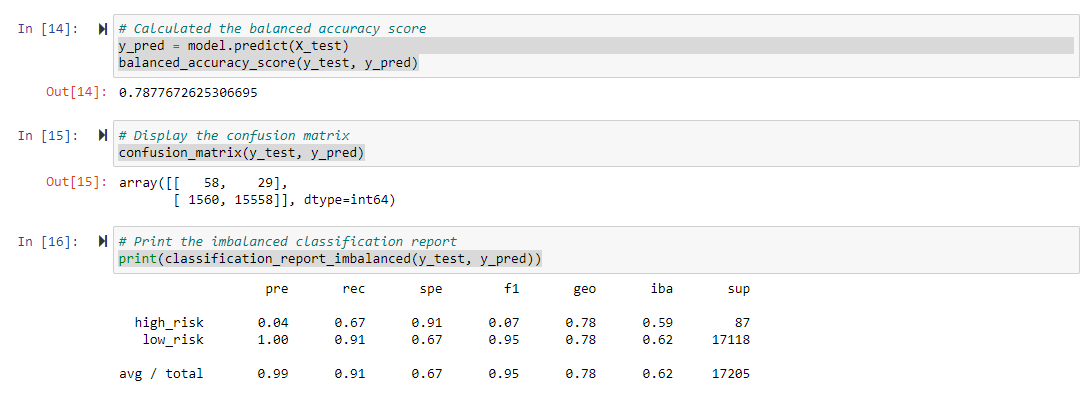Image resolution: width=1090 pixels, height=405 pixels.
Task: Click the 'avg / total' row label
Action: [x=161, y=374]
